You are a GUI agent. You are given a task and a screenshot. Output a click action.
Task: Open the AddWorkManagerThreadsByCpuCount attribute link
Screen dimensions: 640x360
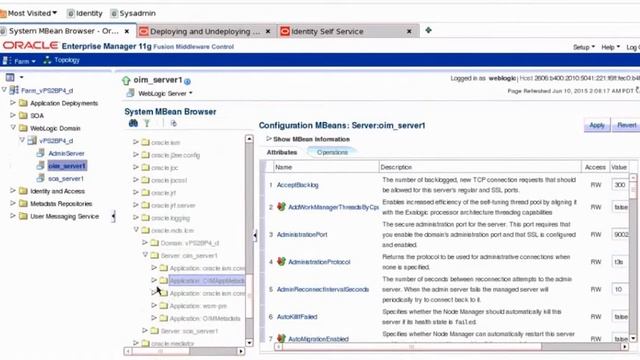[x=333, y=207]
